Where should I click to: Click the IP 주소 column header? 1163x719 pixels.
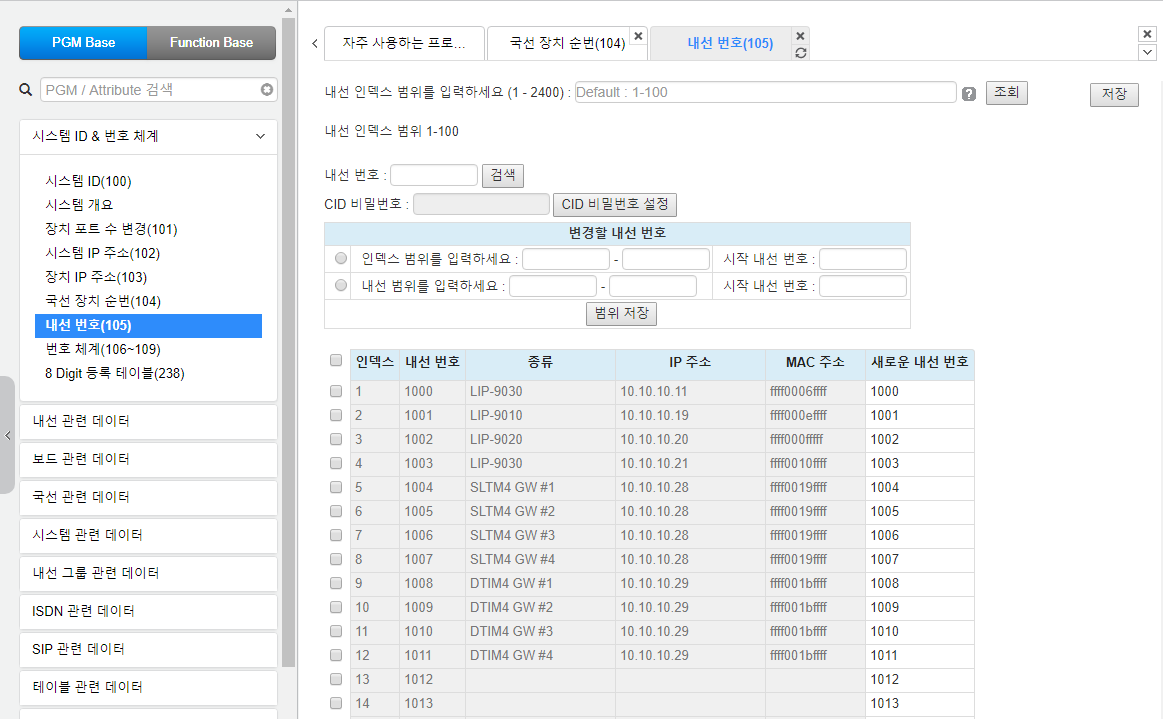[x=690, y=363]
